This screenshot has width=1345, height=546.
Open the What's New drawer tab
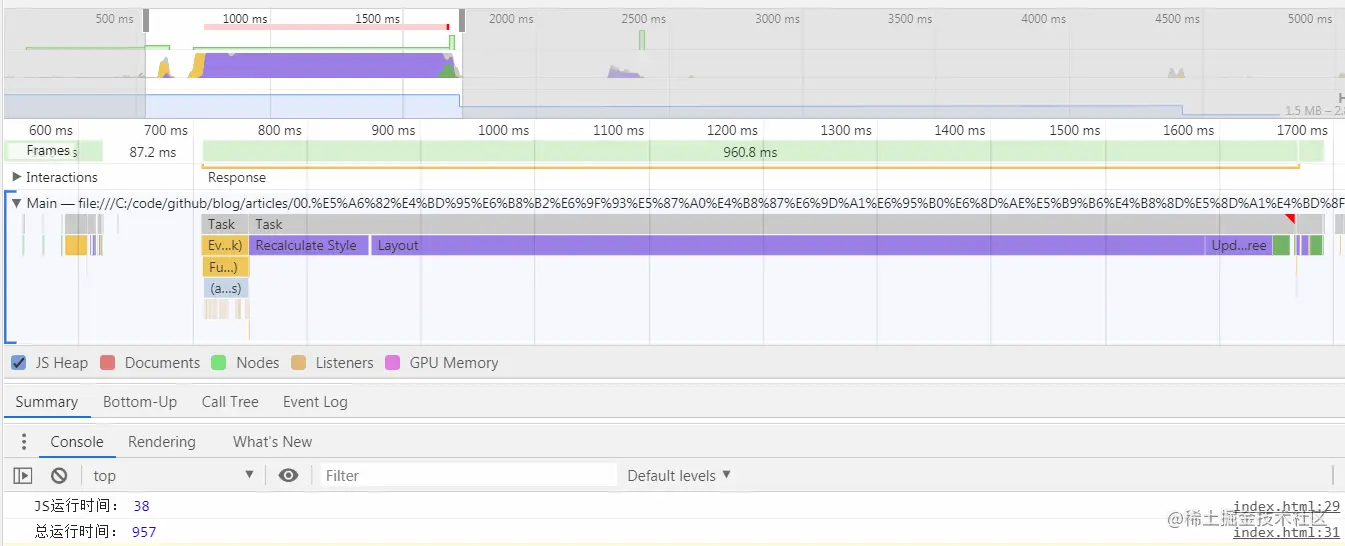(272, 442)
